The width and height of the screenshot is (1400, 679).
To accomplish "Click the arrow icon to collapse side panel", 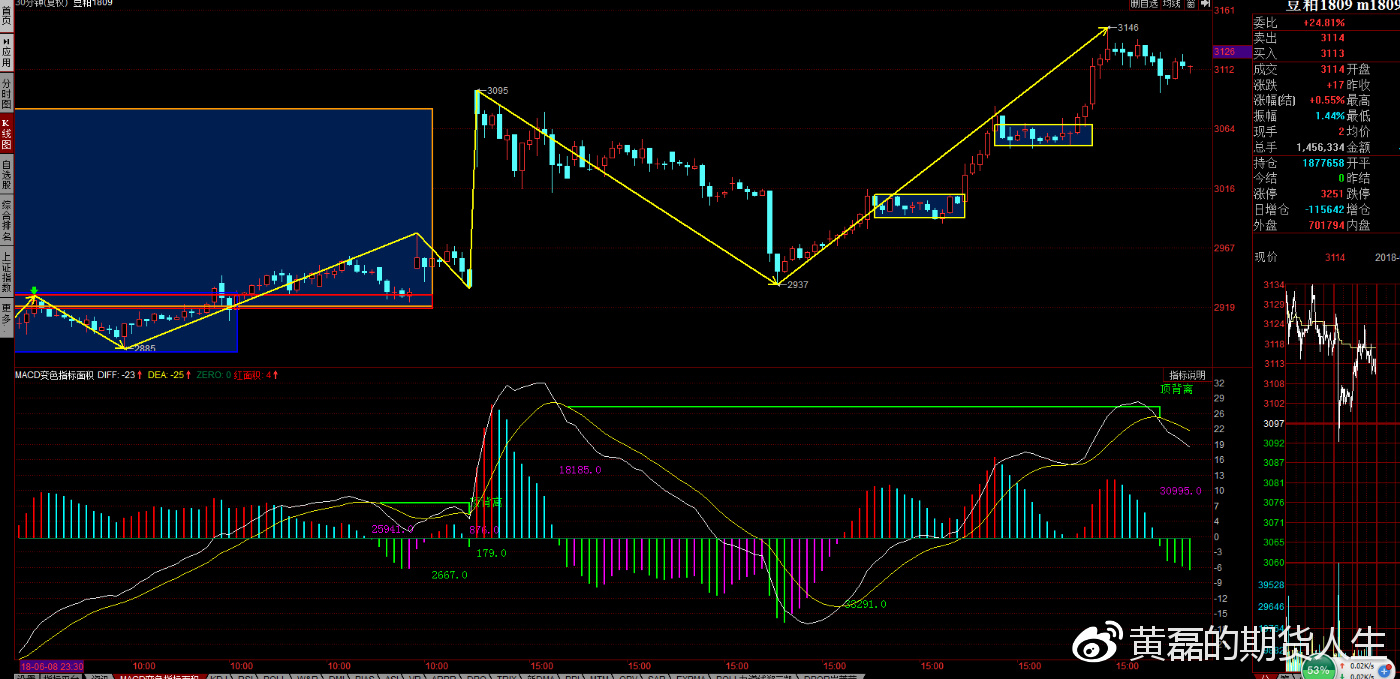I will 1207,4.
